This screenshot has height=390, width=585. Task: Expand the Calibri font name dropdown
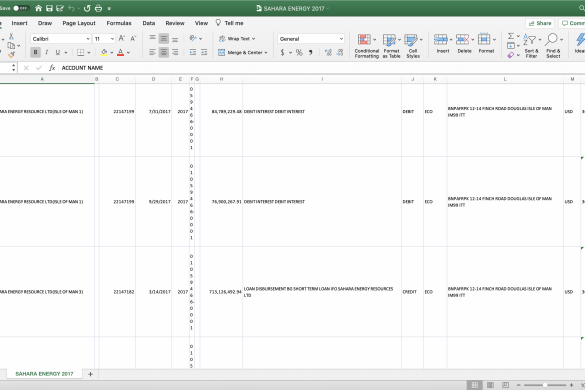(x=88, y=39)
